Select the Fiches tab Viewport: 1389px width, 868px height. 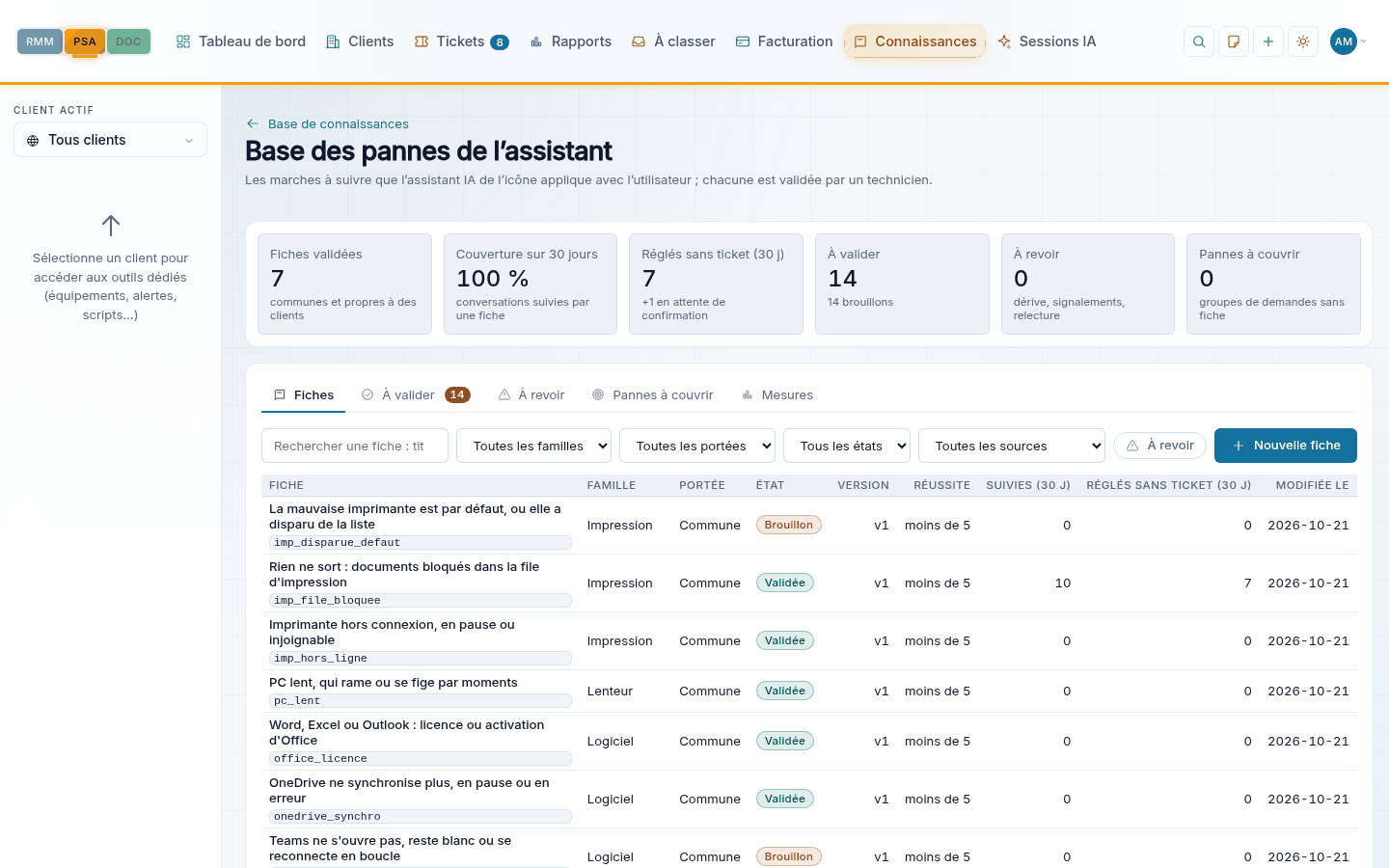[304, 394]
